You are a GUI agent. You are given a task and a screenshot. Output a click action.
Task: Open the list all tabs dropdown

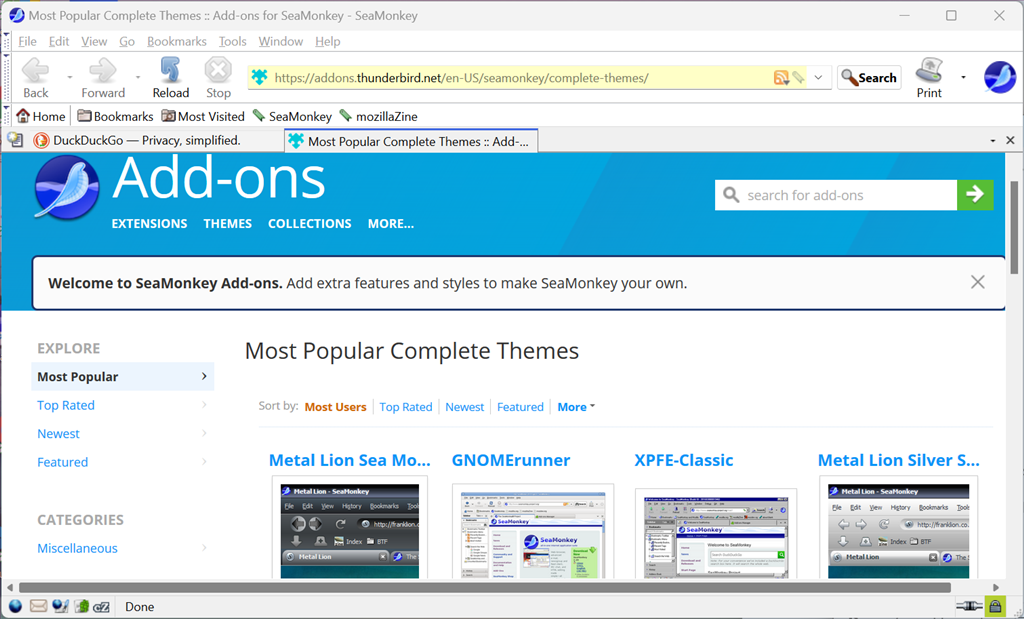coord(993,140)
